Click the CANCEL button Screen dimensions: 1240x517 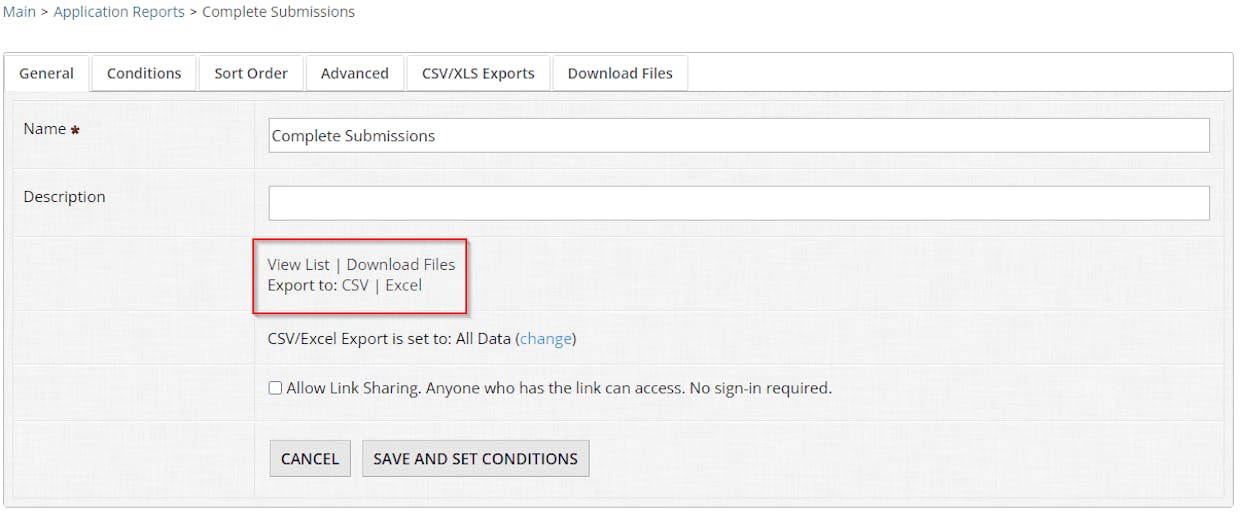click(x=310, y=458)
